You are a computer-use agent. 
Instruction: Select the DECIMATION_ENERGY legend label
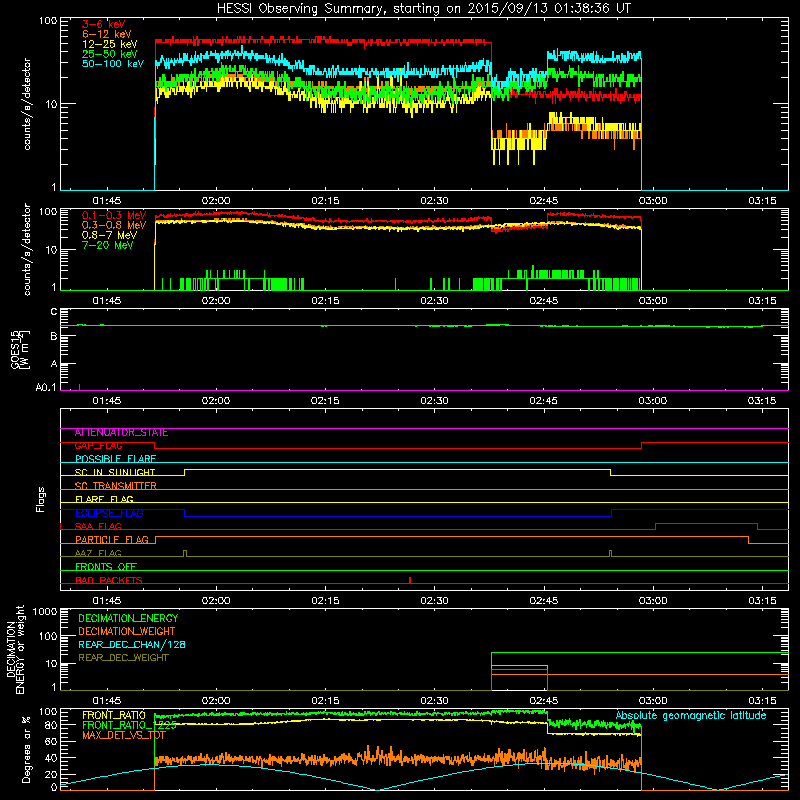point(128,618)
